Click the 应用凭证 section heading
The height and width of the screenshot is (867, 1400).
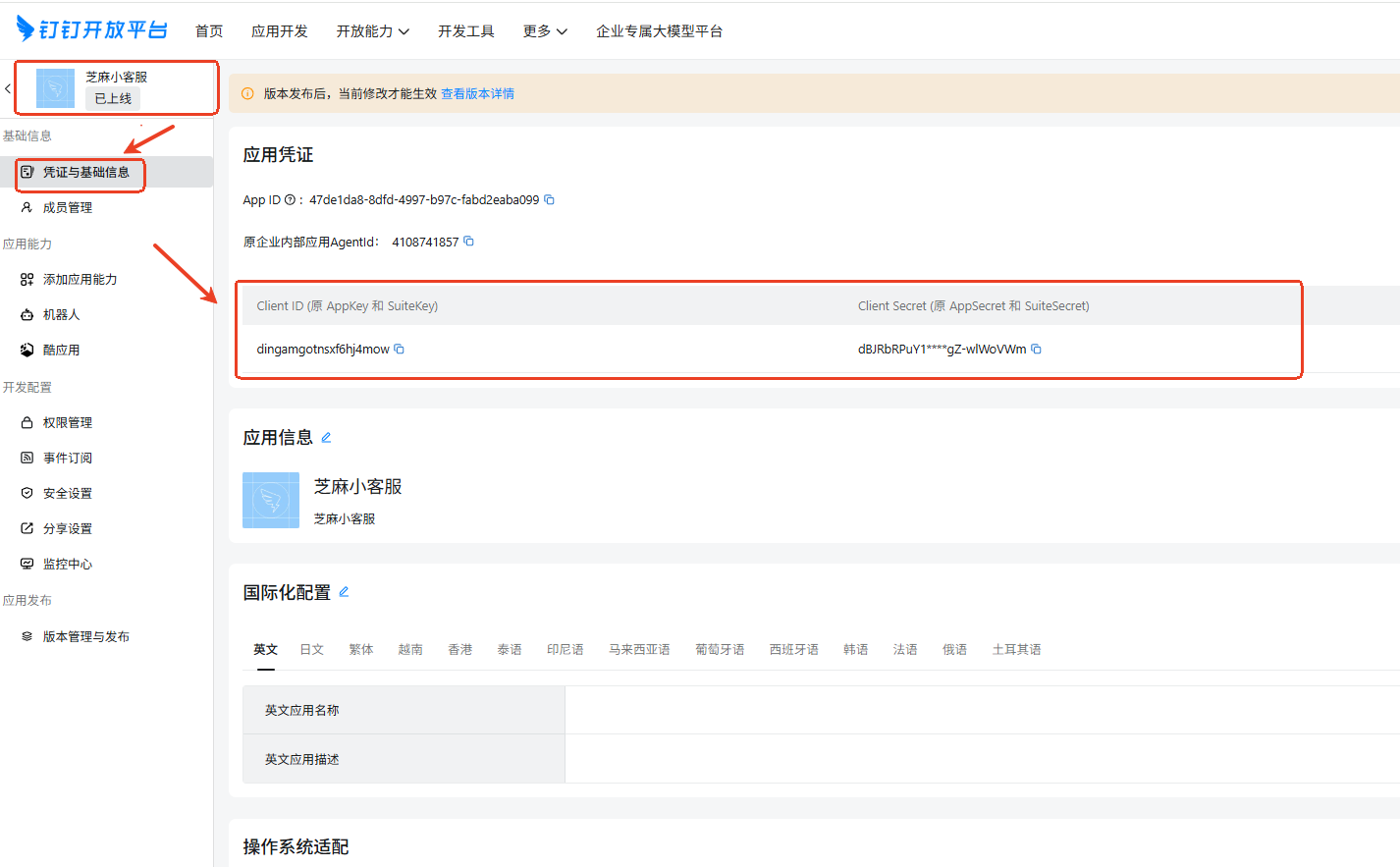click(279, 154)
